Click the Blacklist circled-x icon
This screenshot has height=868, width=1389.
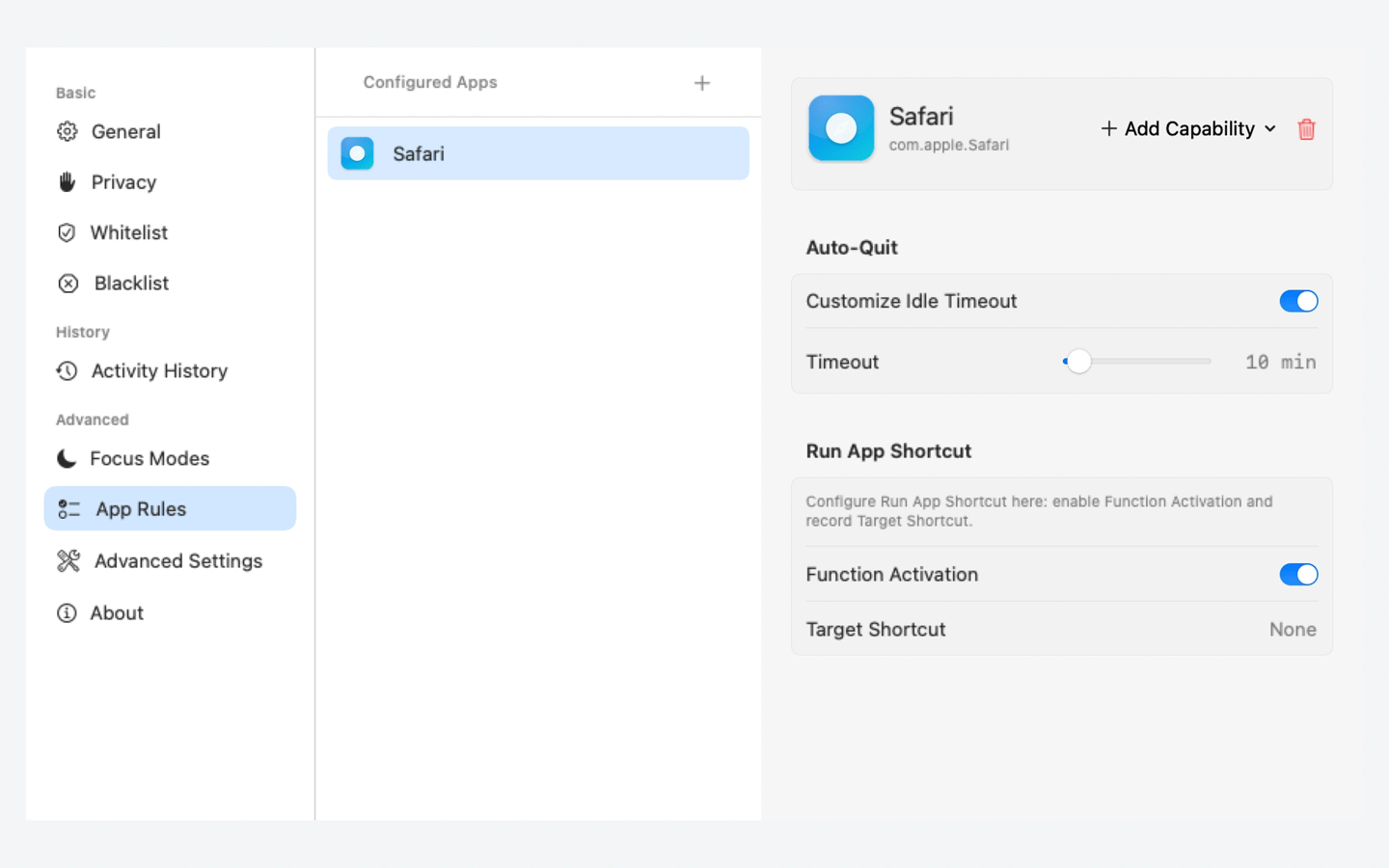coord(68,284)
